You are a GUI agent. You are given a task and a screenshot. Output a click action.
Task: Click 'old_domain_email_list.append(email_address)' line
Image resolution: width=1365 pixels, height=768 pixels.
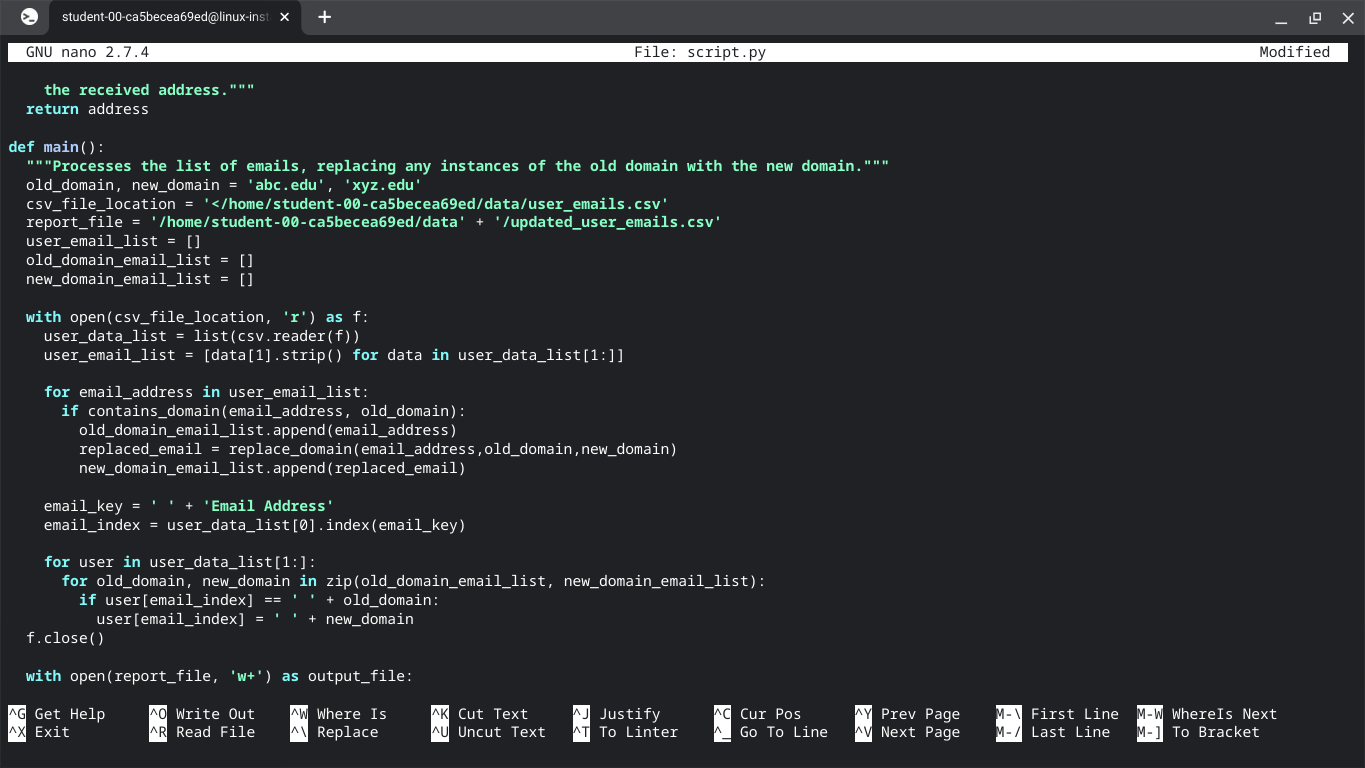[268, 430]
